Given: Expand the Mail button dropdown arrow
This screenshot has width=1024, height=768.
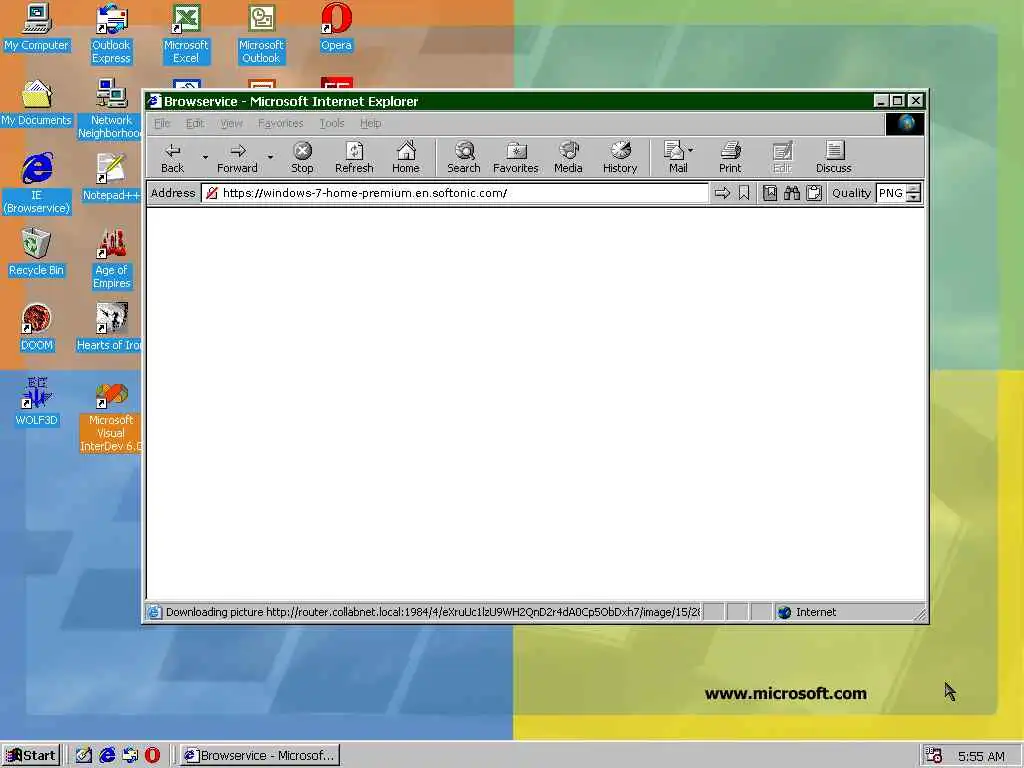Looking at the screenshot, I should (691, 150).
